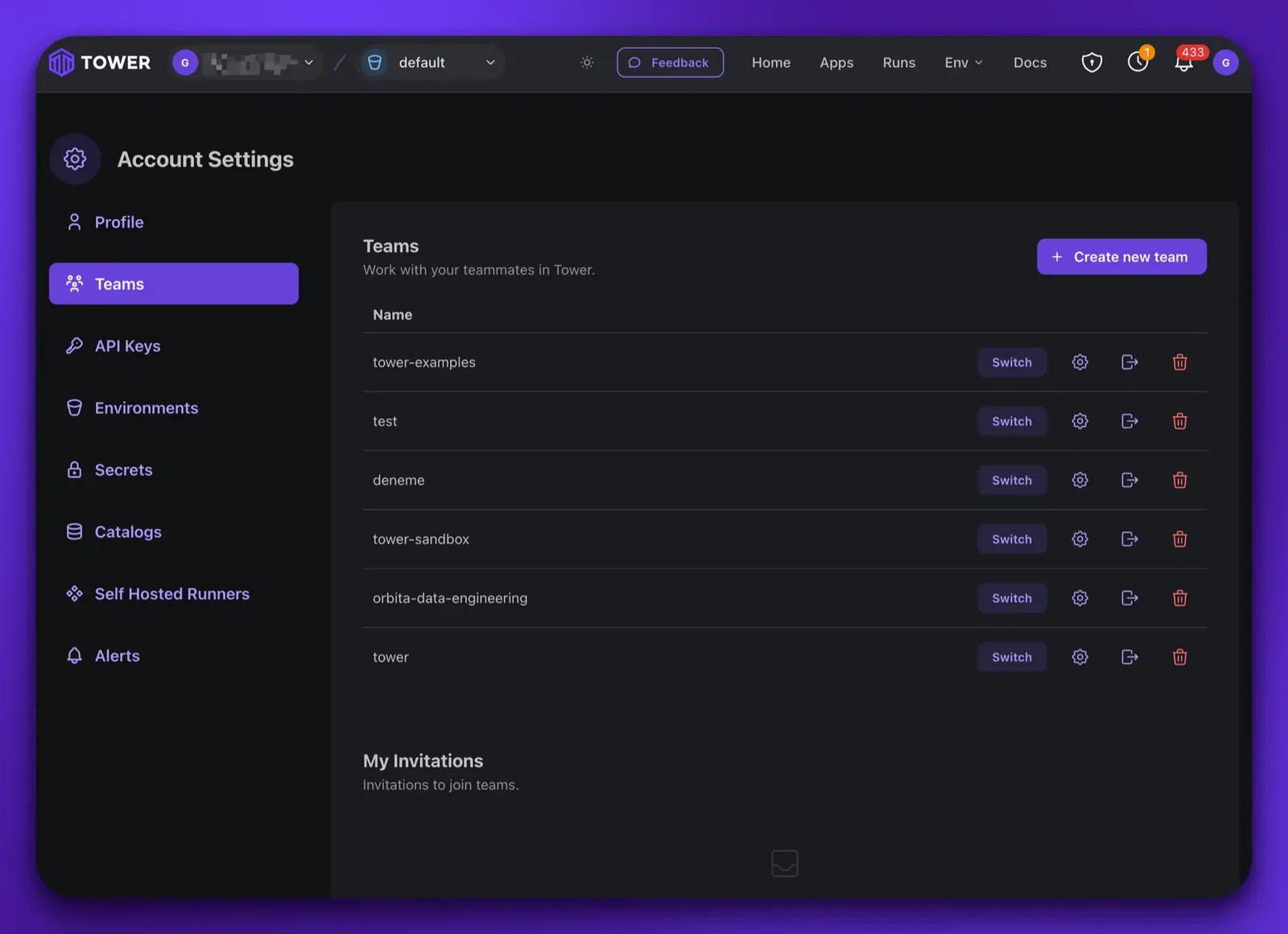Leave the tower-sandbox team
This screenshot has width=1288, height=934.
tap(1129, 539)
